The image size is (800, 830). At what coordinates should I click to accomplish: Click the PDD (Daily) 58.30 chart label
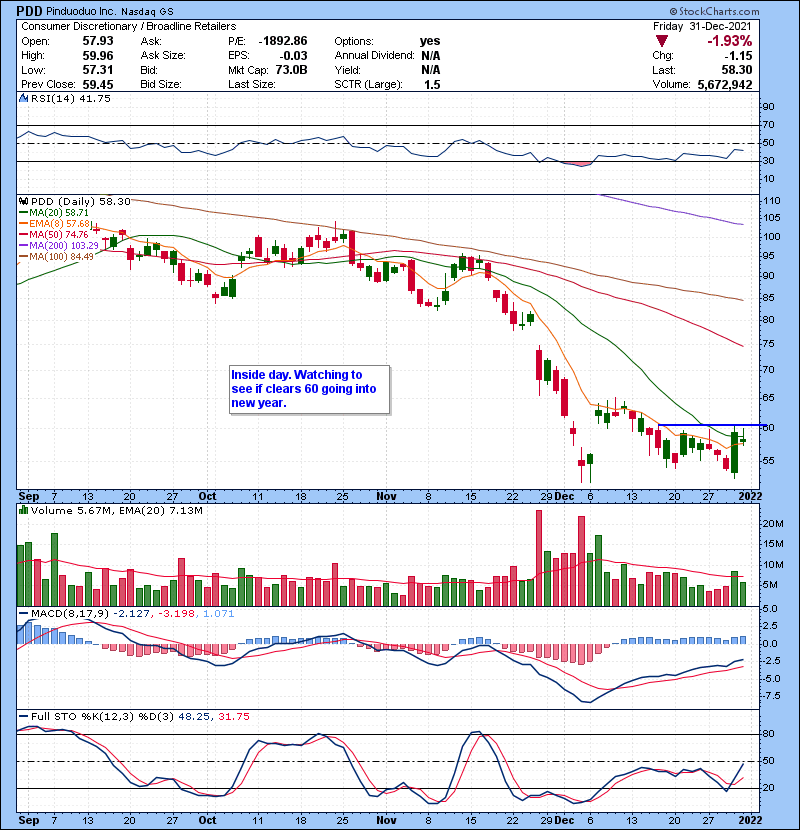click(80, 202)
